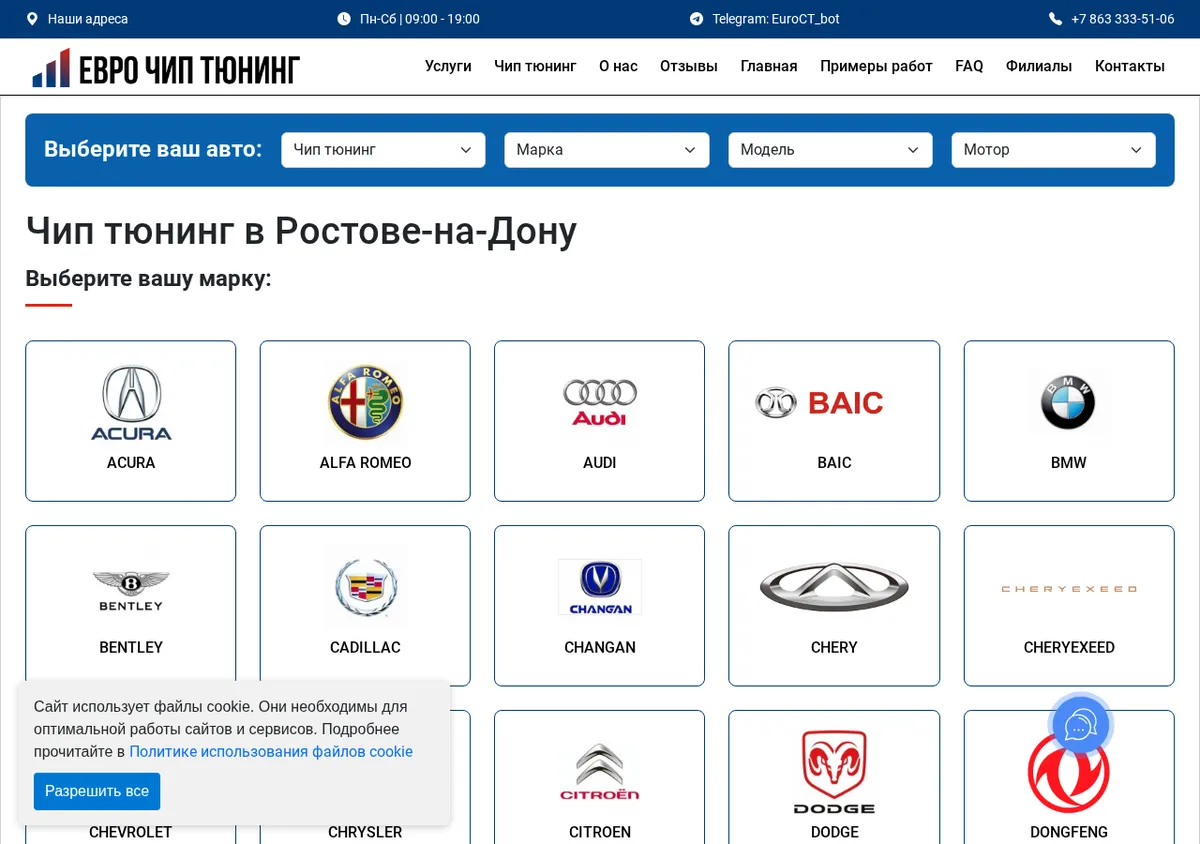
Task: Expand the Марка dropdown
Action: click(x=607, y=150)
